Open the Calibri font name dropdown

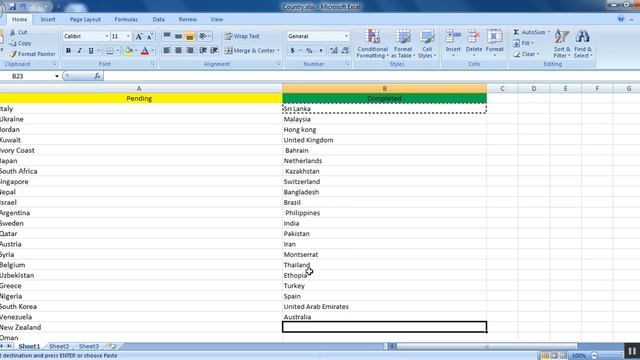[107, 36]
